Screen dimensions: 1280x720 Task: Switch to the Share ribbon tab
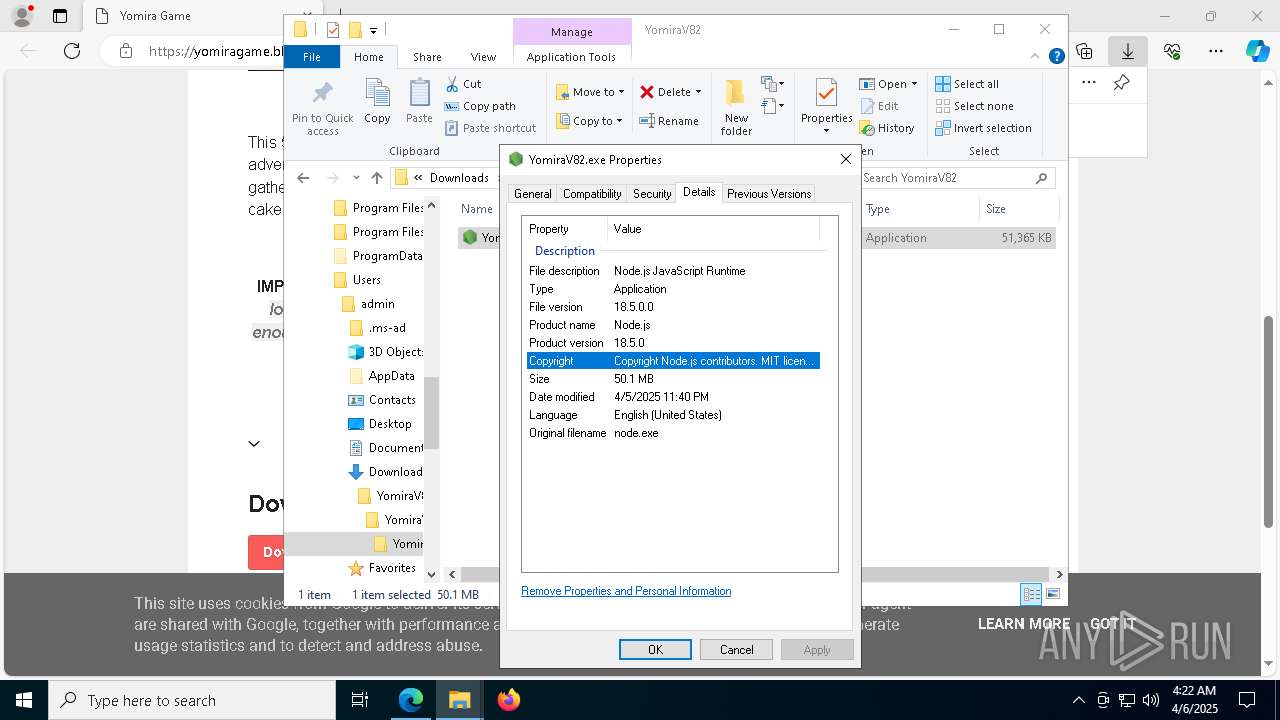(427, 57)
